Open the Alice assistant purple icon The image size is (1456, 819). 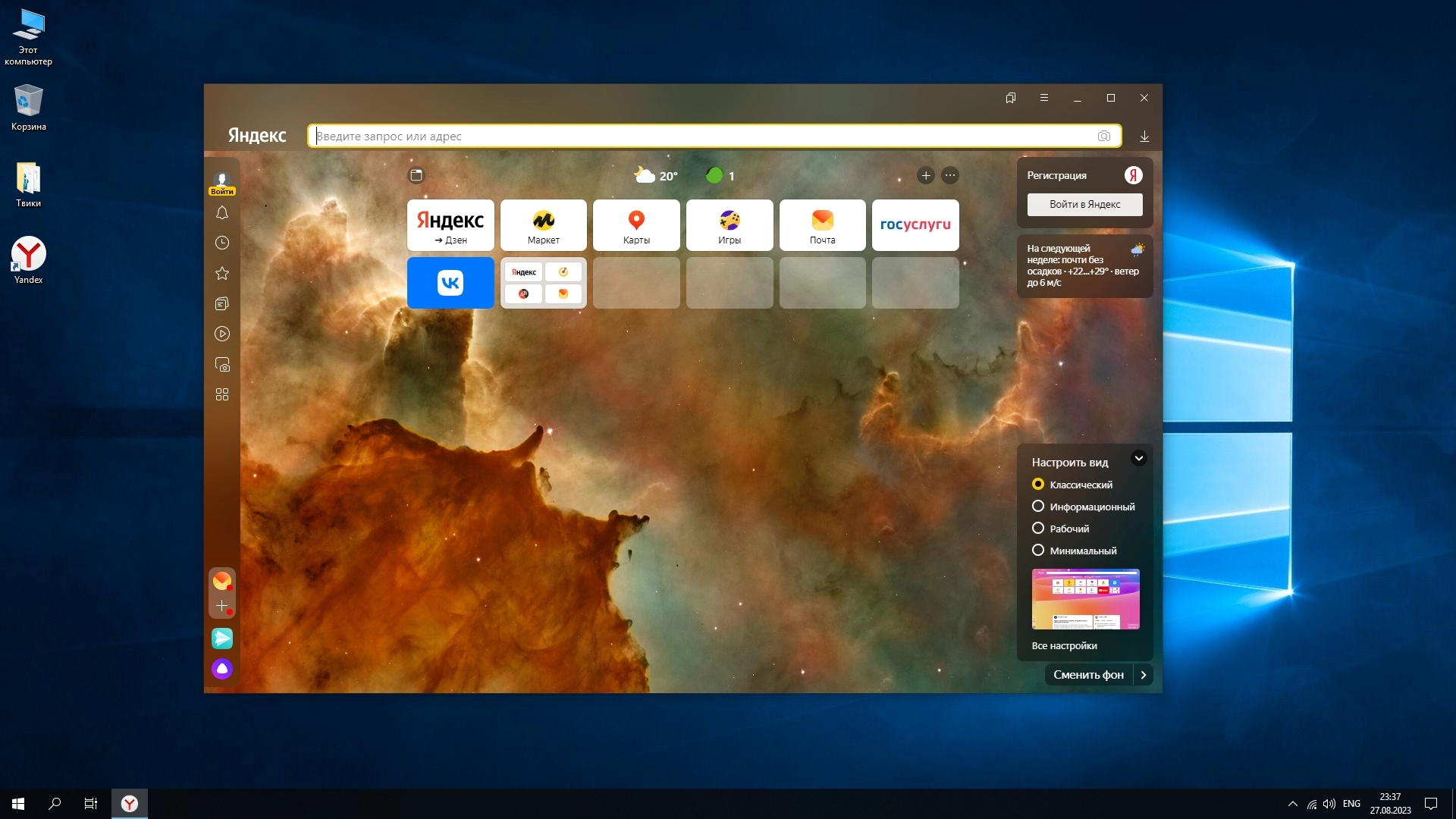coord(221,669)
